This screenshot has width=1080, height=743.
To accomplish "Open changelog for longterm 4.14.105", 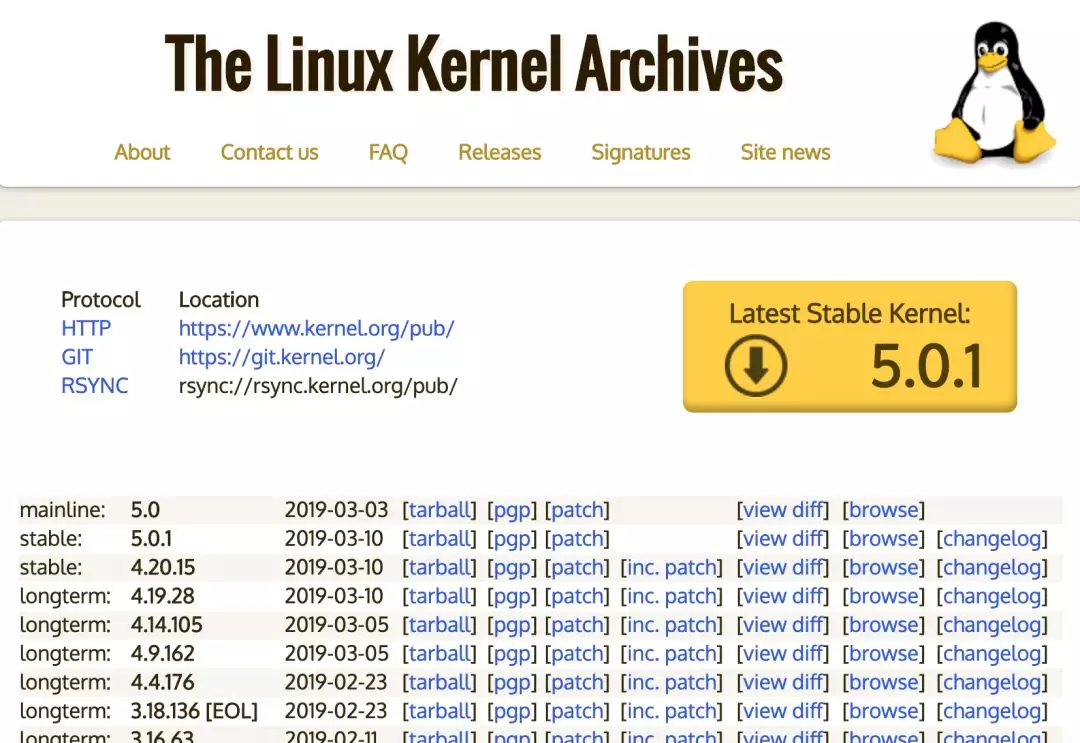I will click(992, 626).
